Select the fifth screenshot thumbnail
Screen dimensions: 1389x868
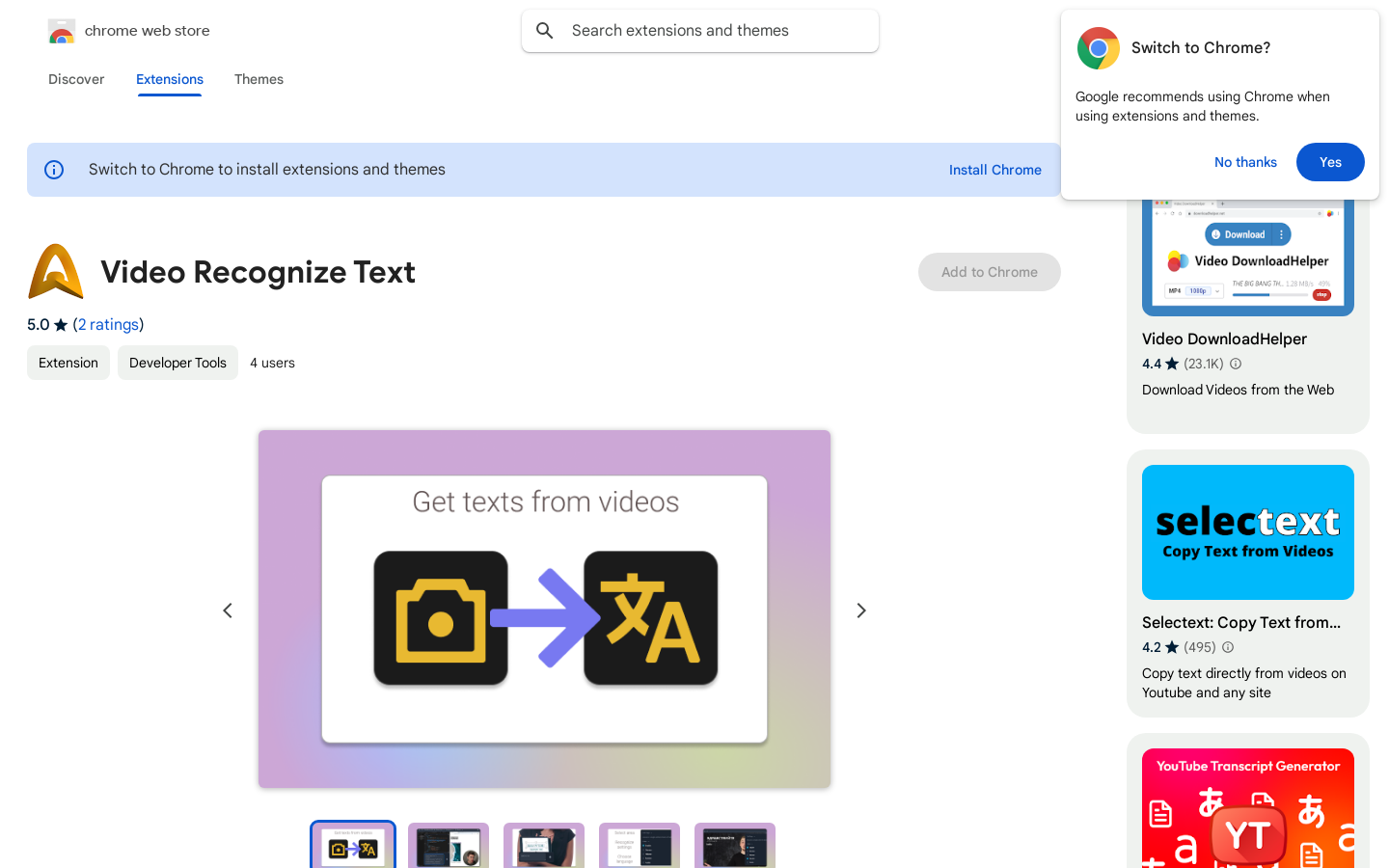tap(735, 845)
